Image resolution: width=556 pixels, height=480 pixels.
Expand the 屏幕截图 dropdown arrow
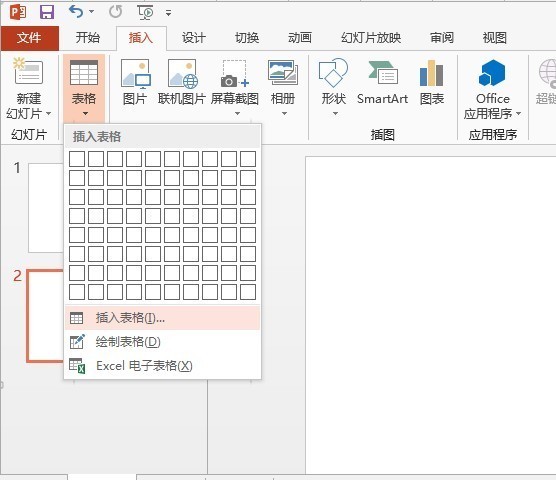point(237,114)
